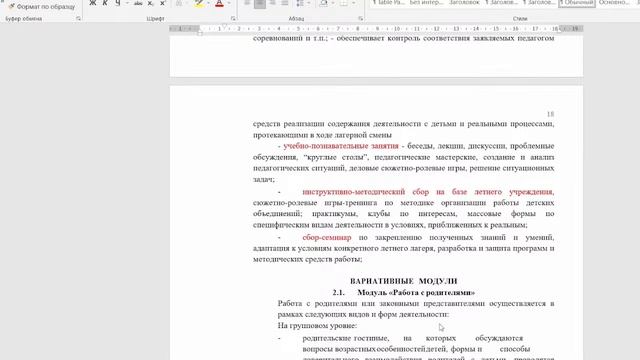Apply subscript formatting (x₂)
The image size is (640, 360).
point(150,3)
